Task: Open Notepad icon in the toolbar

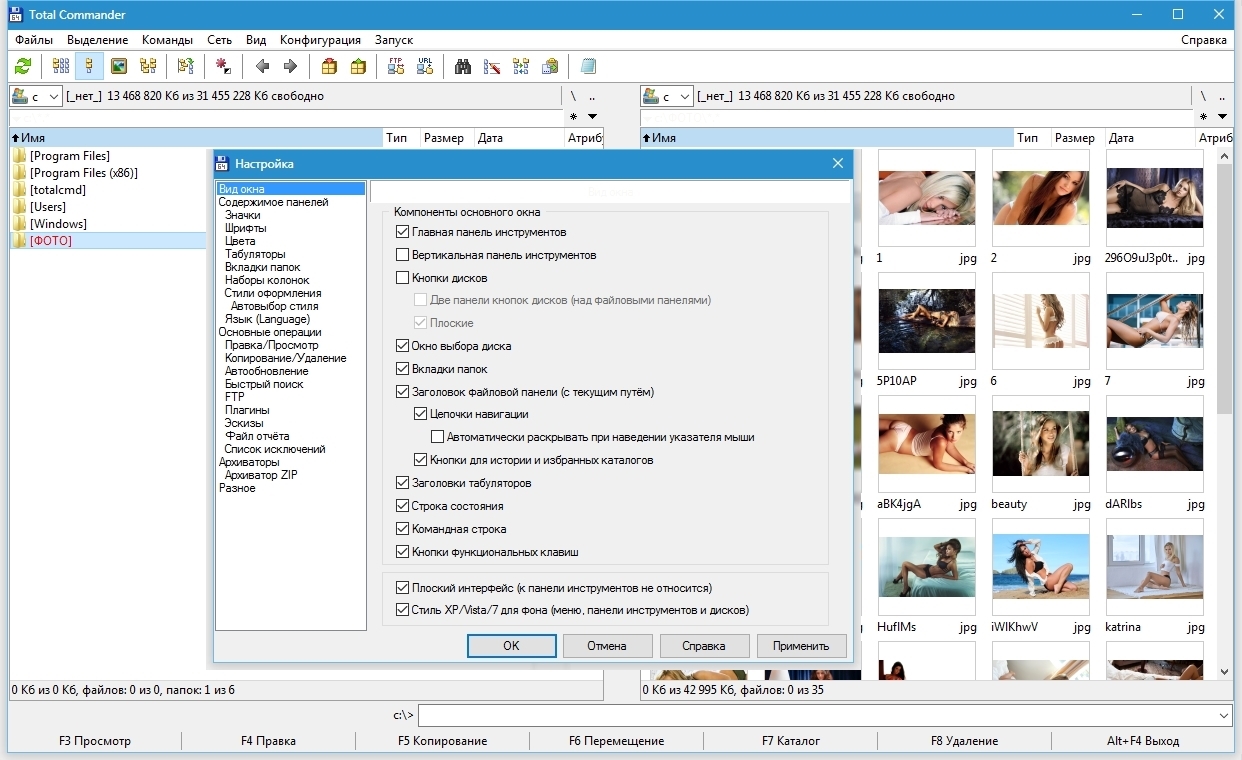Action: point(588,67)
